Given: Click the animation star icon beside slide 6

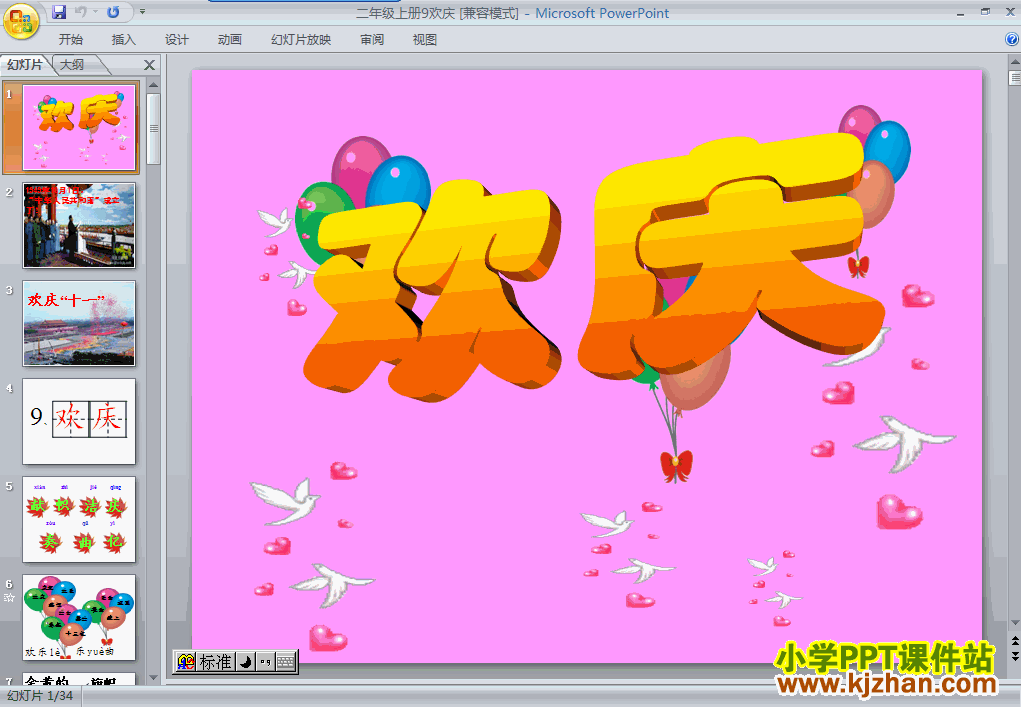Looking at the screenshot, I should (9, 598).
